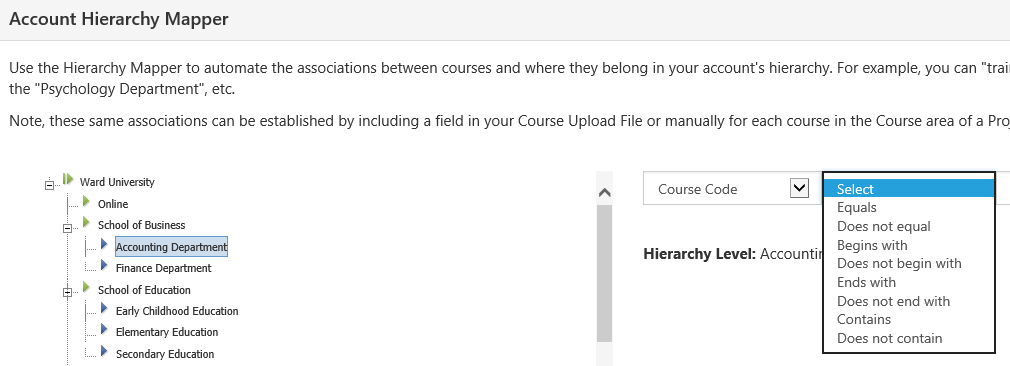Click the green arrow icon beside School of Education
This screenshot has height=366, width=1010.
[x=86, y=287]
